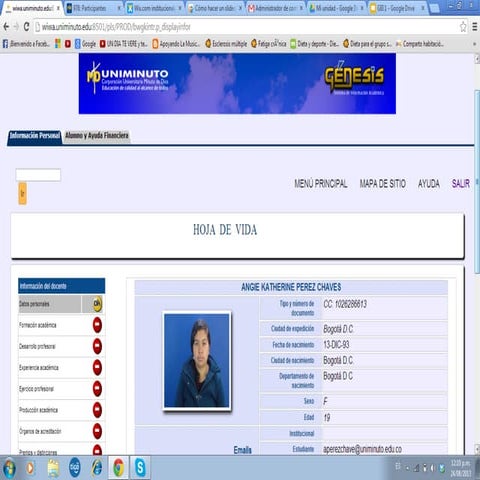
Task: Switch to the Gmail Administrador tab
Action: (276, 8)
